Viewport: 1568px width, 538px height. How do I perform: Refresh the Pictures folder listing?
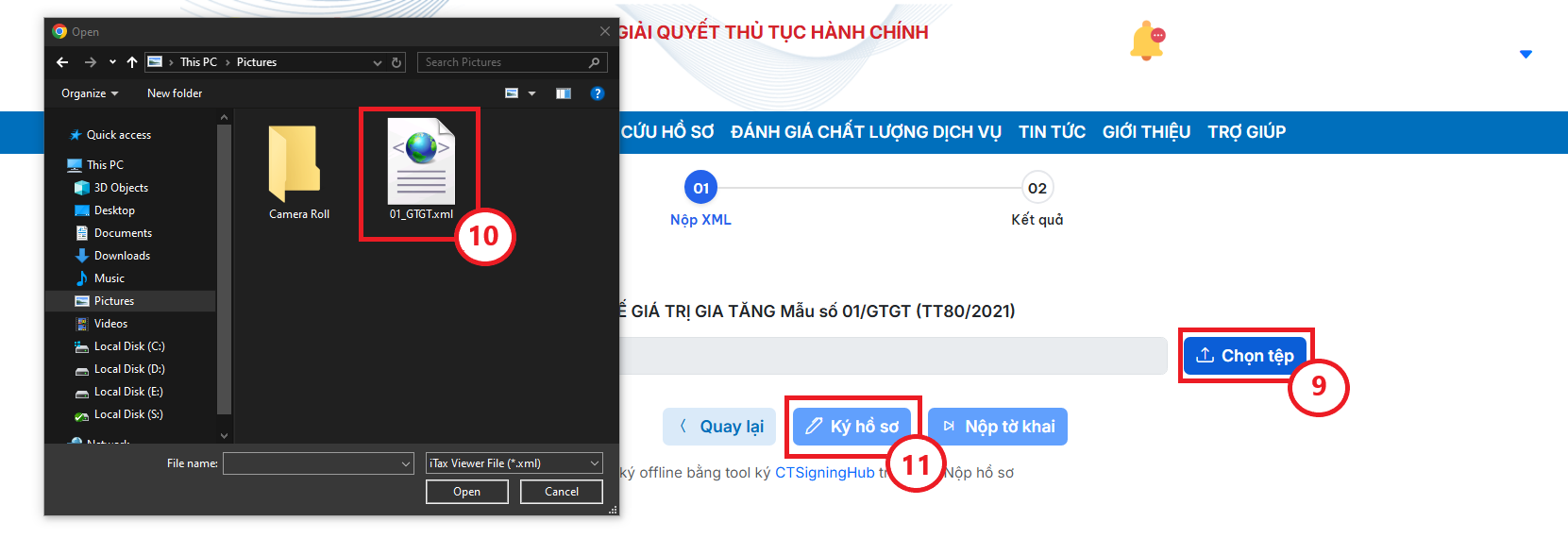pos(396,62)
